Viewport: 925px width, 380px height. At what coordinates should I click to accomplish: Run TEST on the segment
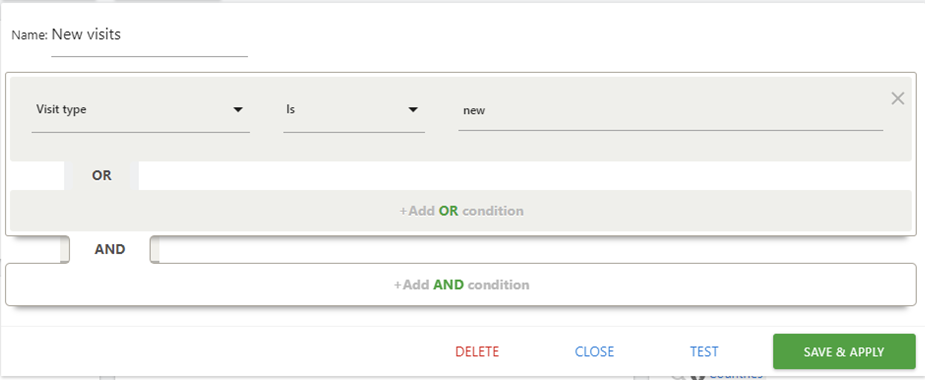coord(704,352)
